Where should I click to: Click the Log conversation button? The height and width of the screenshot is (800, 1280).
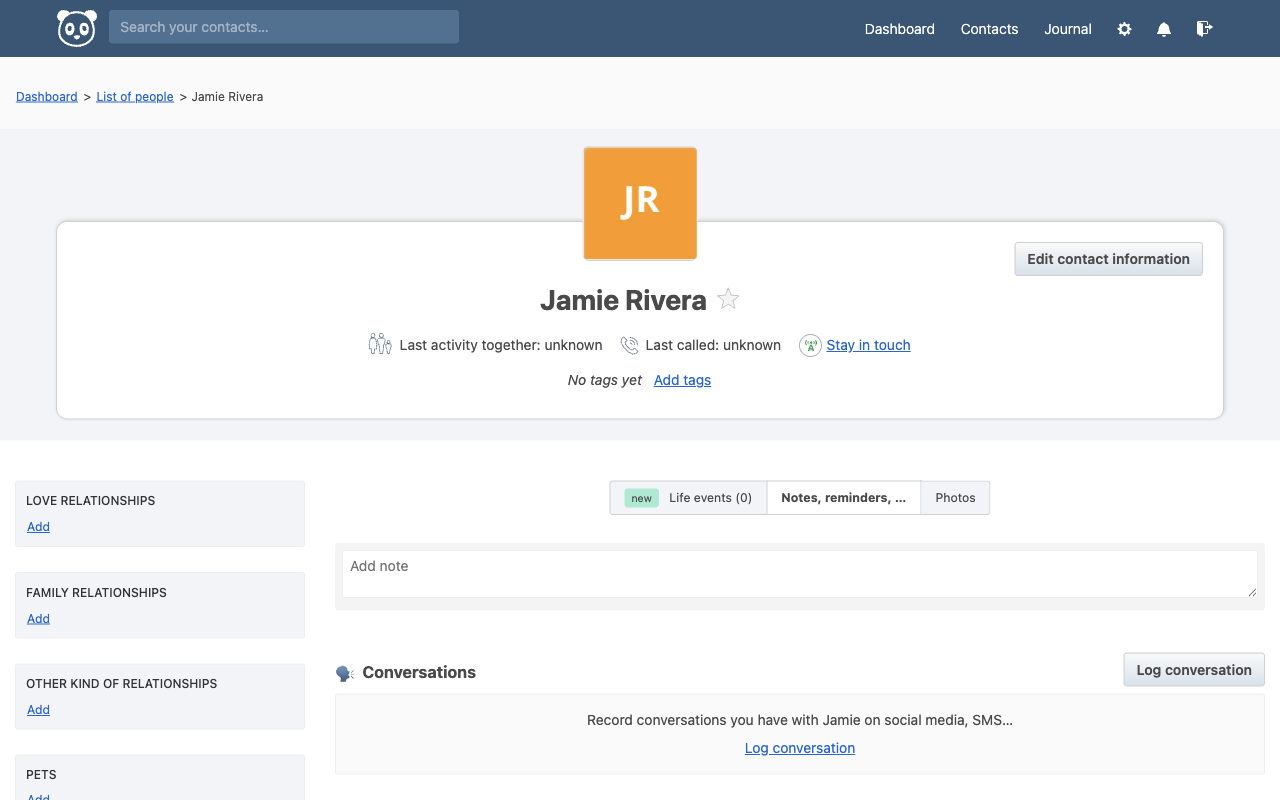click(x=1194, y=670)
